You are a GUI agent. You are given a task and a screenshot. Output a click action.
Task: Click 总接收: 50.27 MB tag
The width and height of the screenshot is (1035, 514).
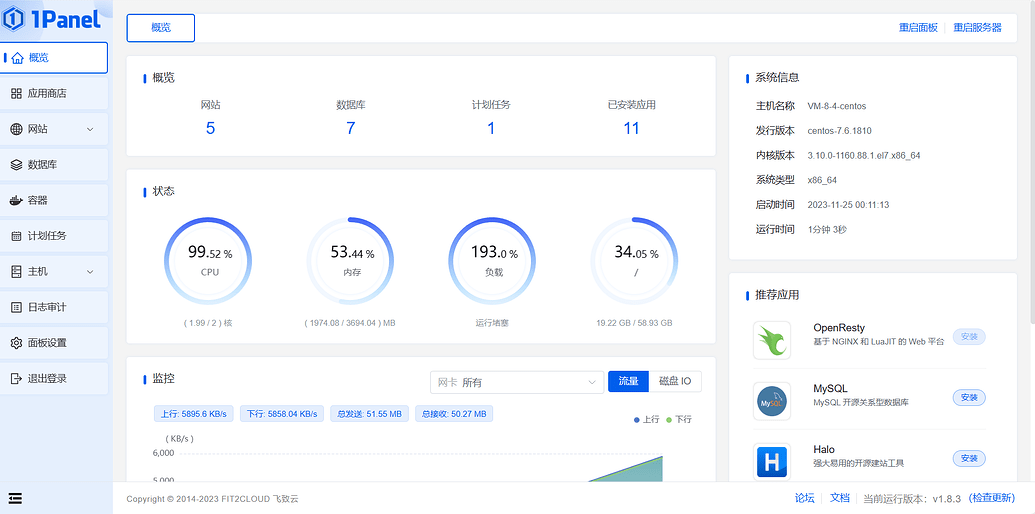tap(454, 414)
